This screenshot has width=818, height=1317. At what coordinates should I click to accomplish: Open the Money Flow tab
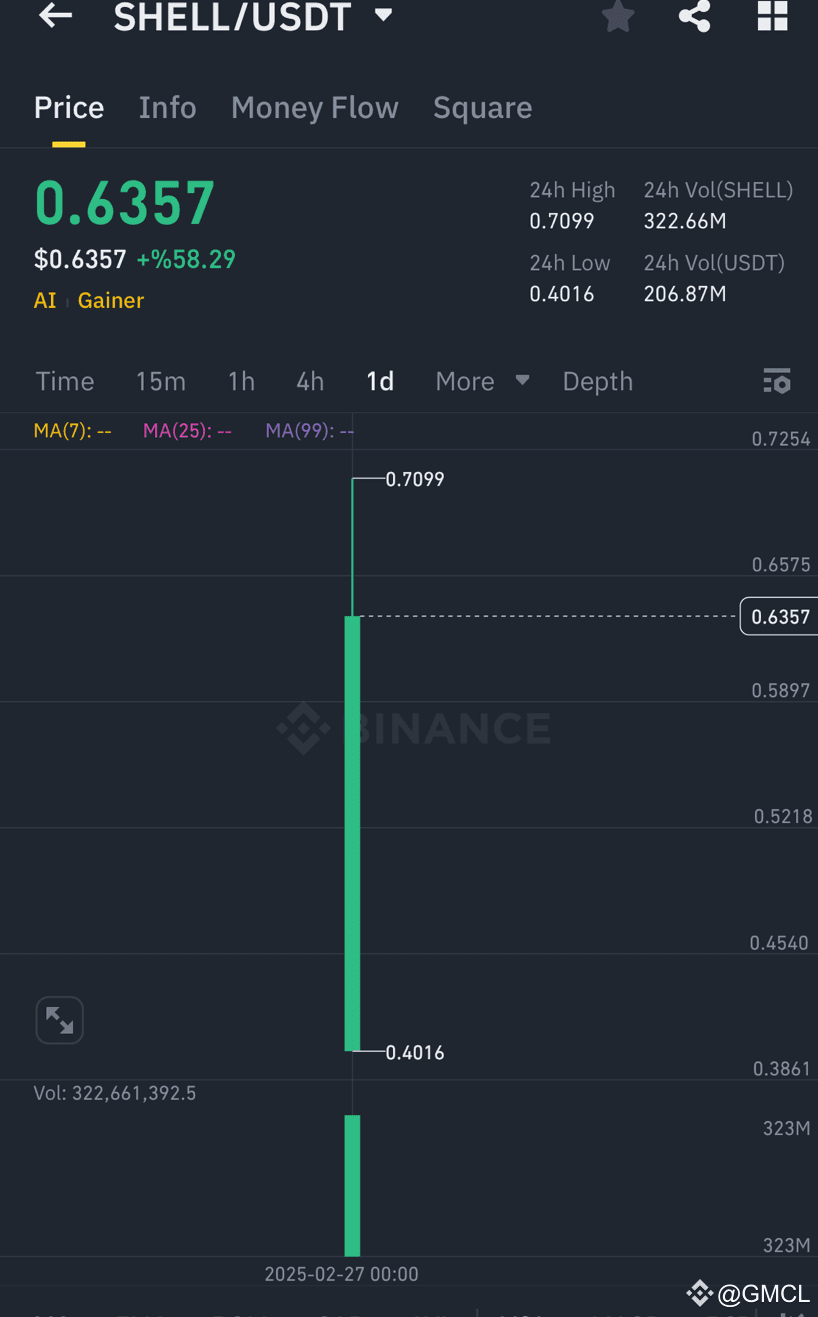point(315,108)
